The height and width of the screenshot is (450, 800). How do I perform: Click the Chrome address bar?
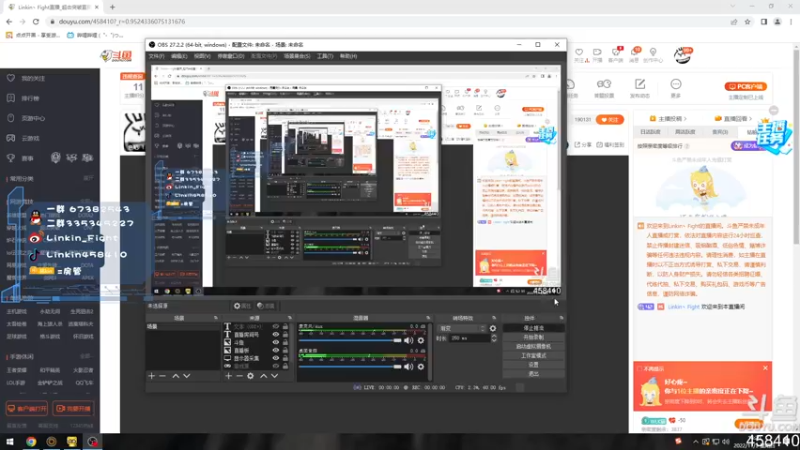(388, 21)
